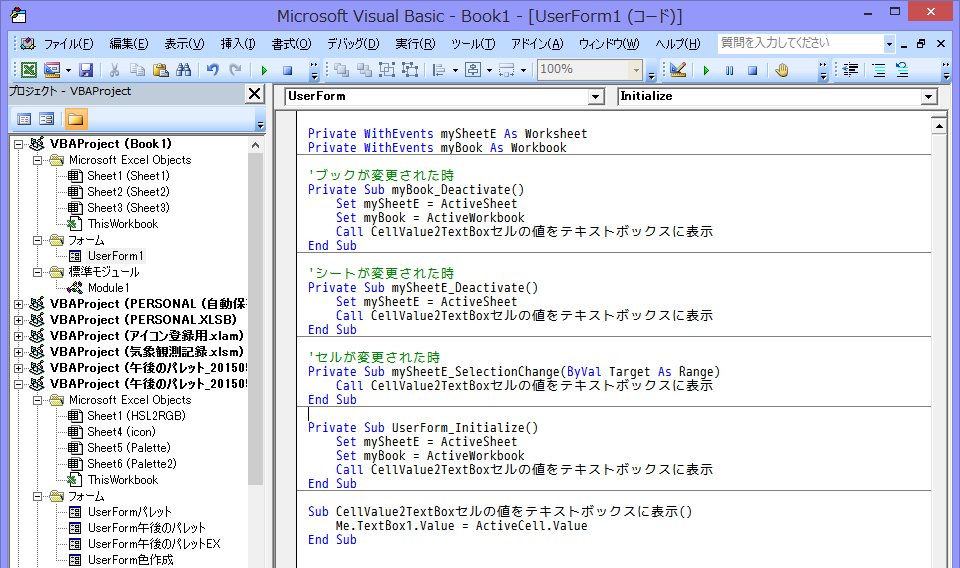This screenshot has height=568, width=960.
Task: Click project tree scroll up arrow
Action: coord(255,145)
